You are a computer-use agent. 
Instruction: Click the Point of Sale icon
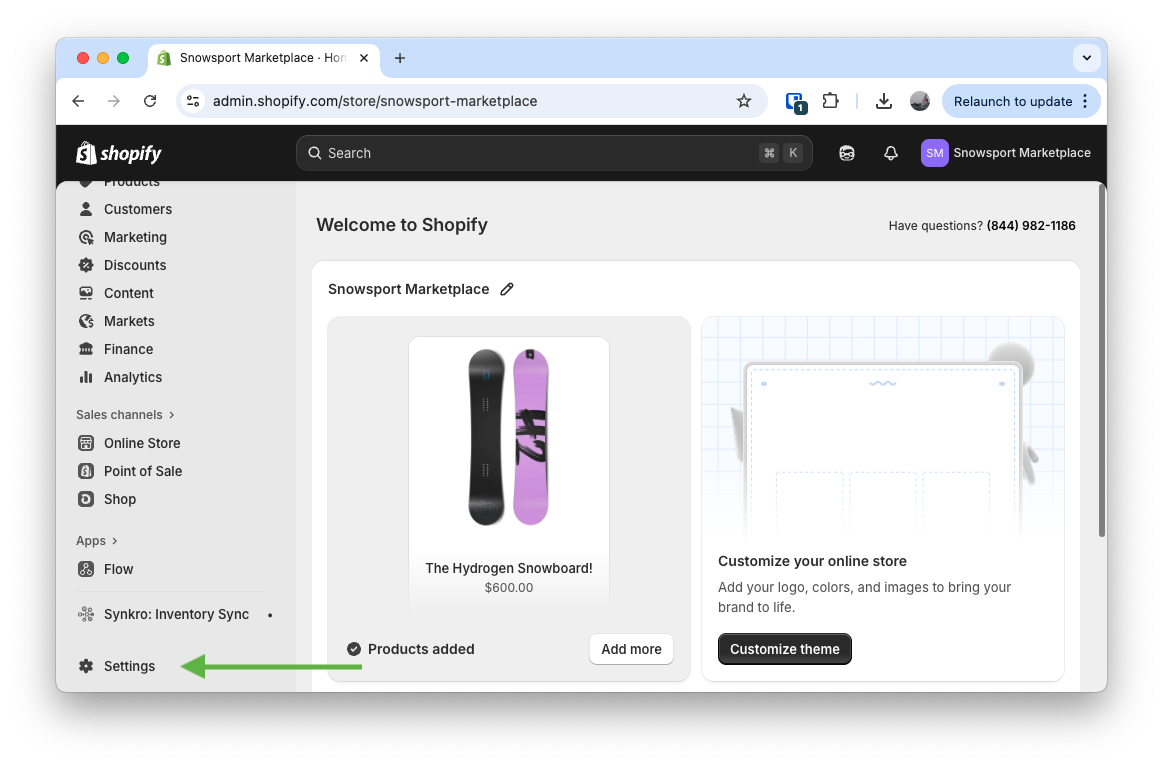pos(86,472)
